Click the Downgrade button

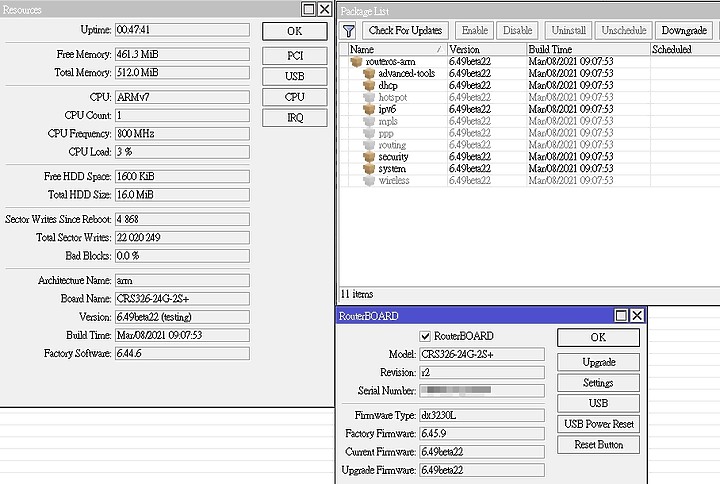(684, 31)
